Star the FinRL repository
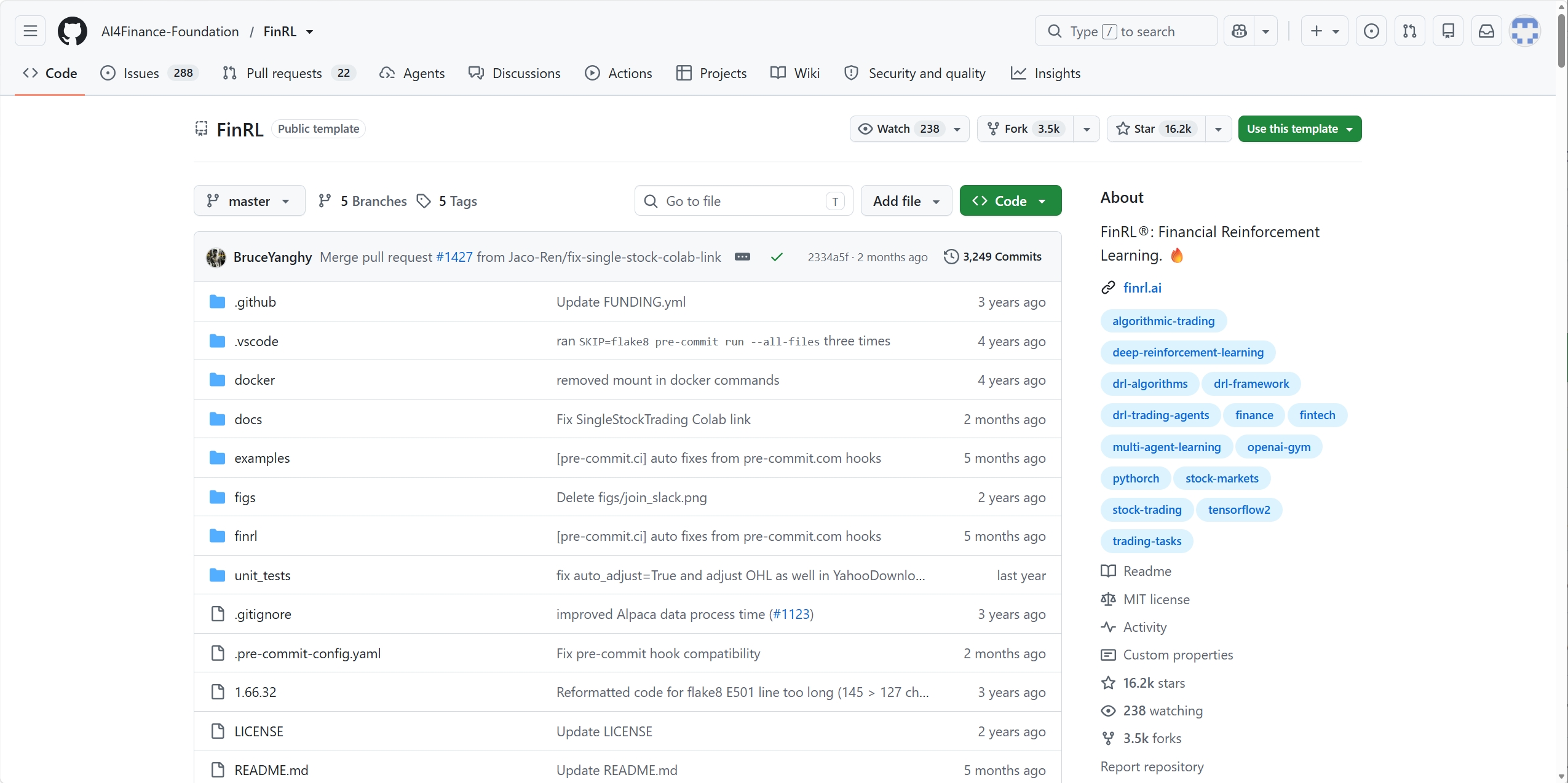The width and height of the screenshot is (1568, 783). pyautogui.click(x=1156, y=128)
